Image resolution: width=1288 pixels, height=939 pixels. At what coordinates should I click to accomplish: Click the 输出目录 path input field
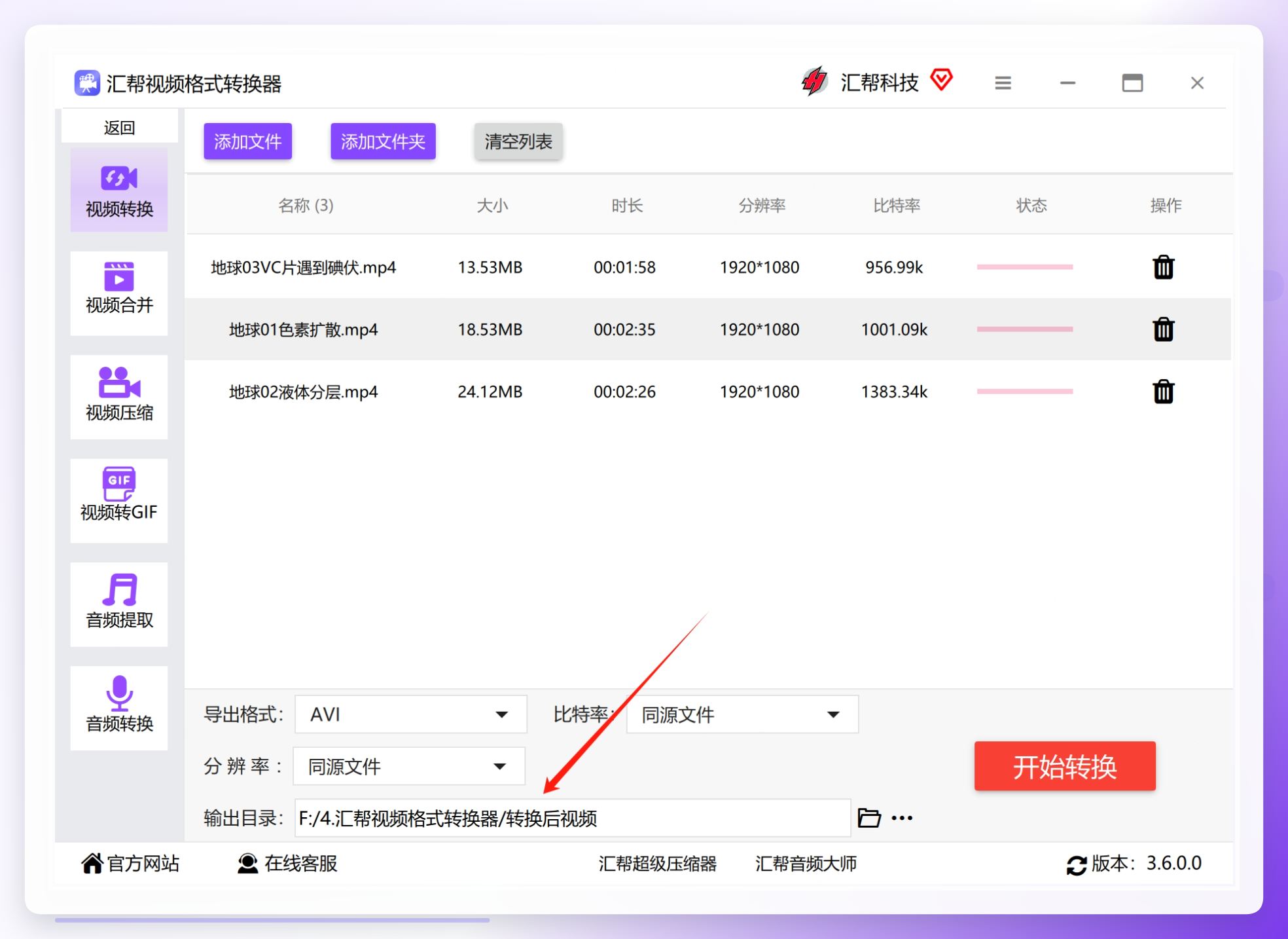[x=573, y=818]
